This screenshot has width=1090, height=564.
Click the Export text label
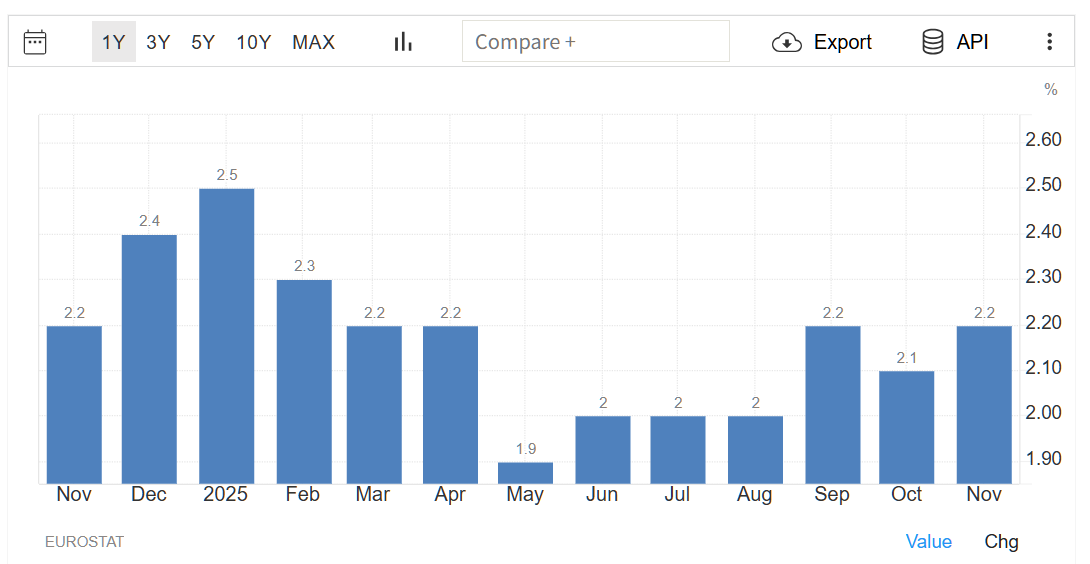(842, 42)
